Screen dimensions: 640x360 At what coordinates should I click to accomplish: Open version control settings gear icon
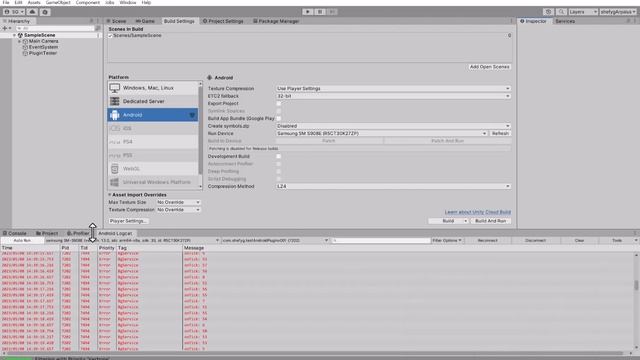click(45, 12)
